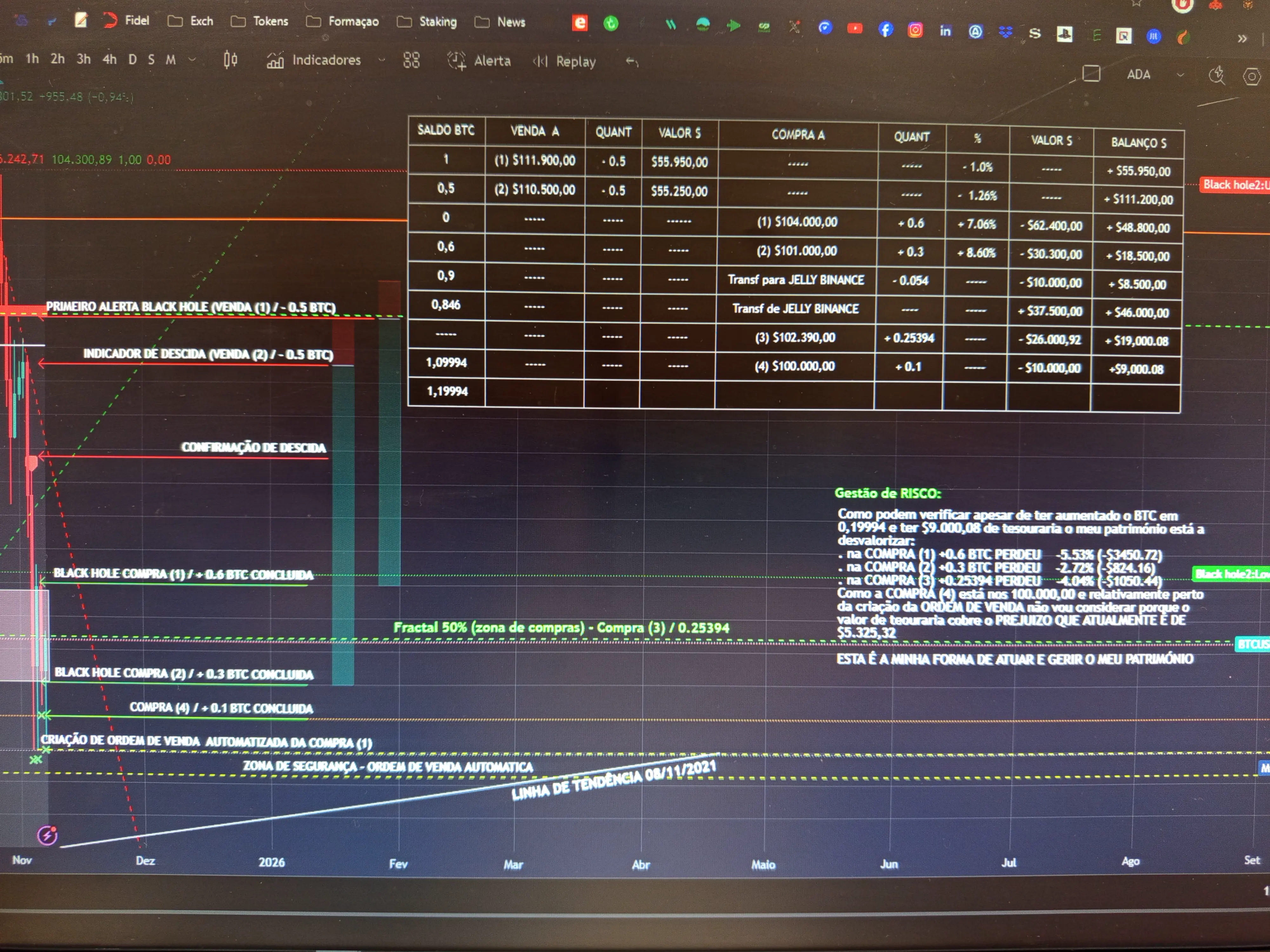Click the red Black hole2 price label

coord(1234,185)
